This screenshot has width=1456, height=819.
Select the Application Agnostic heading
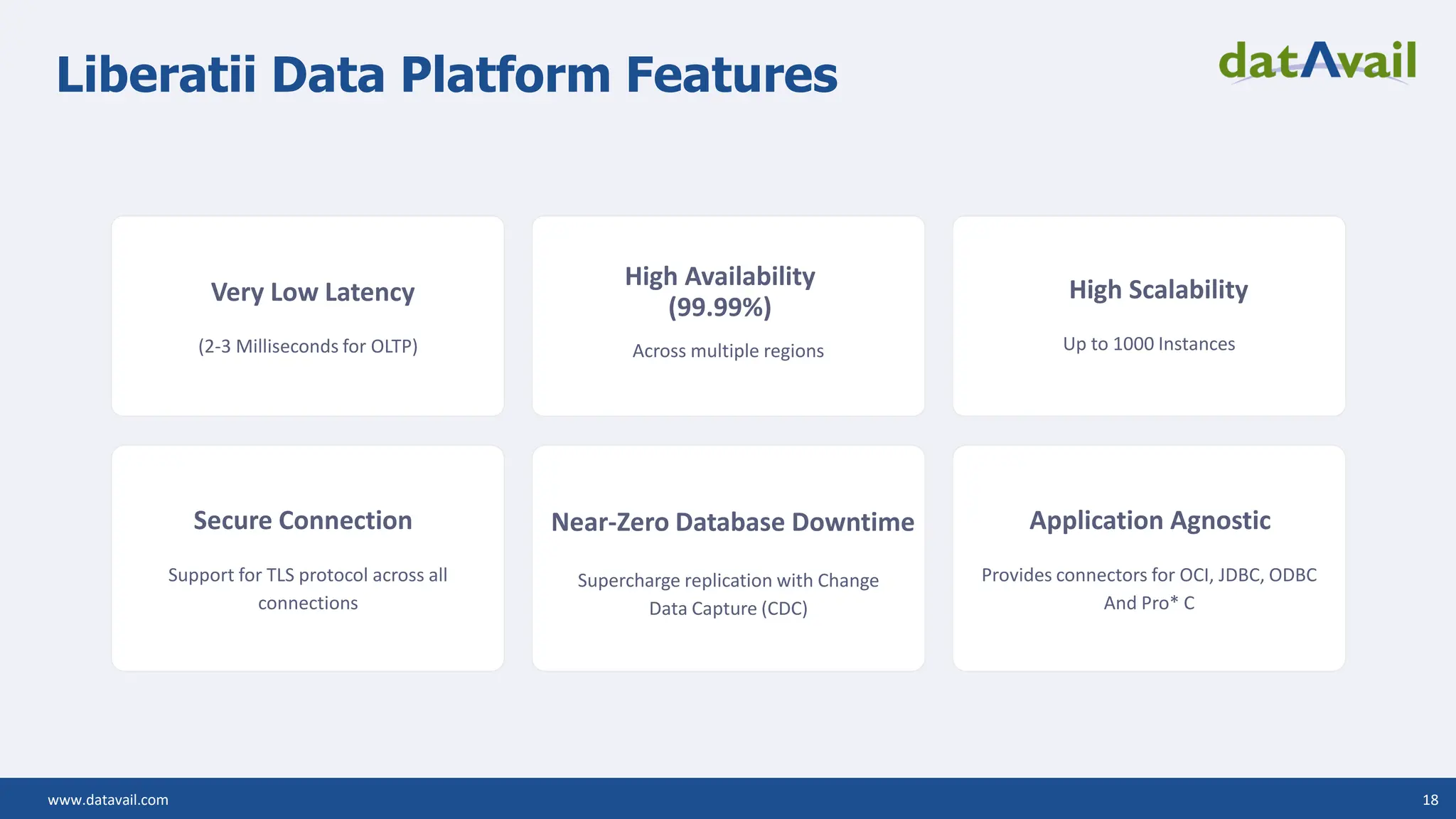pyautogui.click(x=1150, y=520)
